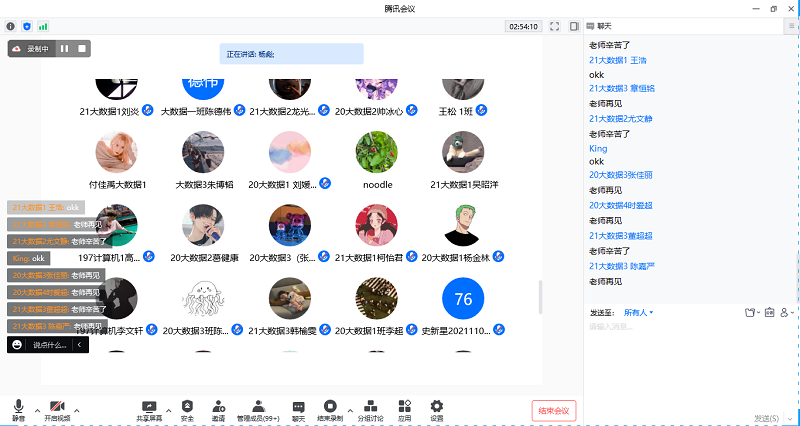Open the security (安全) toolbar icon
The width and height of the screenshot is (800, 426).
pos(187,409)
